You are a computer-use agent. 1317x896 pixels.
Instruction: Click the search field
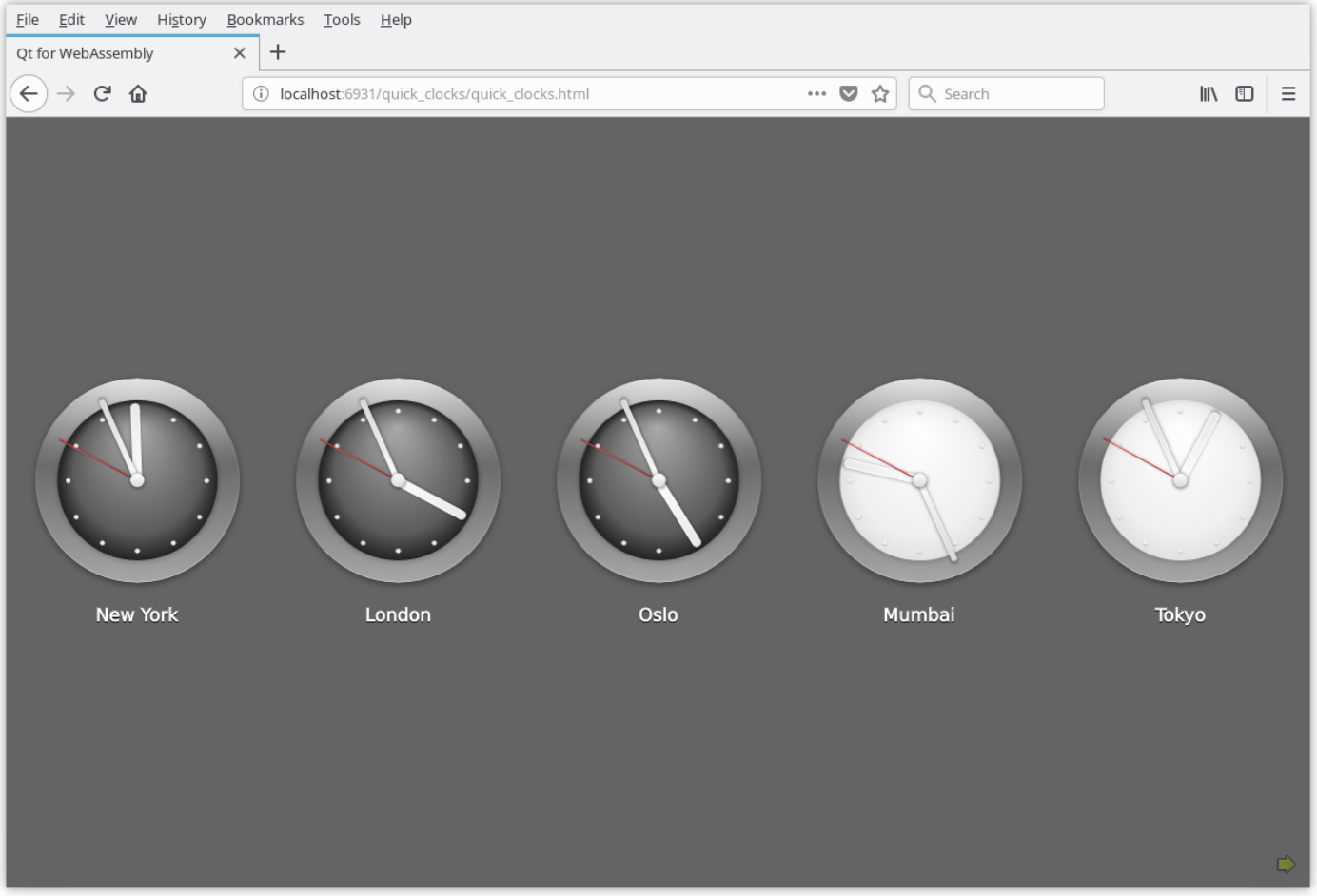click(x=1006, y=93)
